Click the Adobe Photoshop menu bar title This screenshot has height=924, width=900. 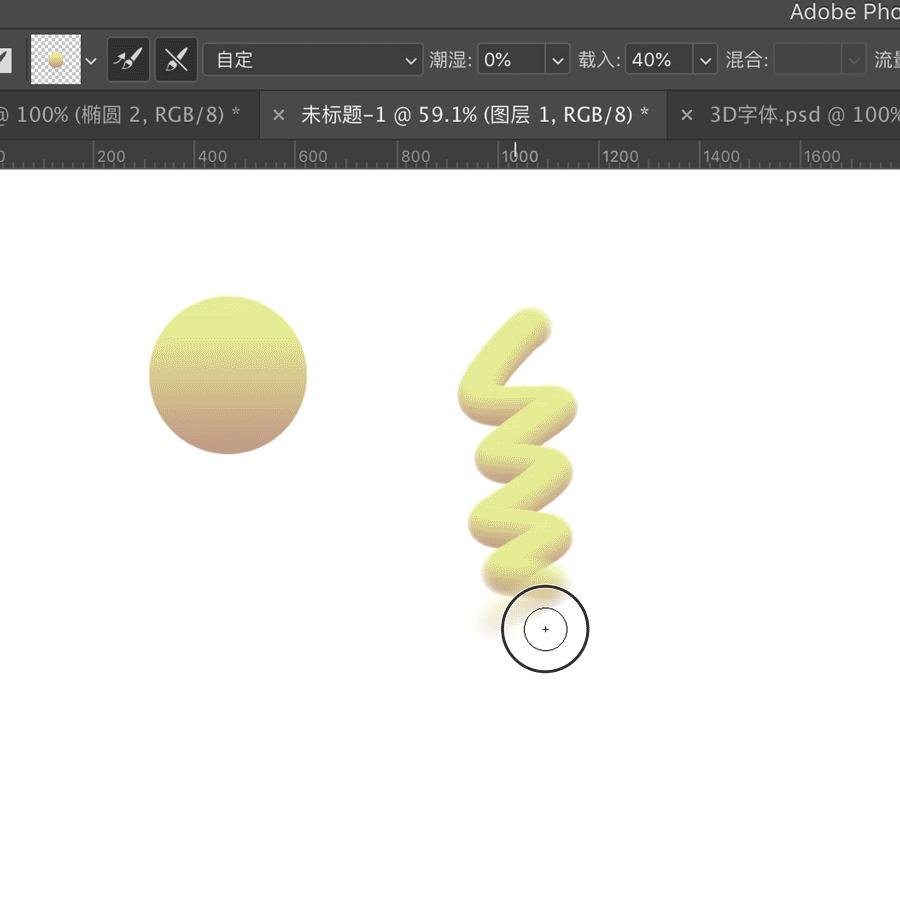(845, 12)
